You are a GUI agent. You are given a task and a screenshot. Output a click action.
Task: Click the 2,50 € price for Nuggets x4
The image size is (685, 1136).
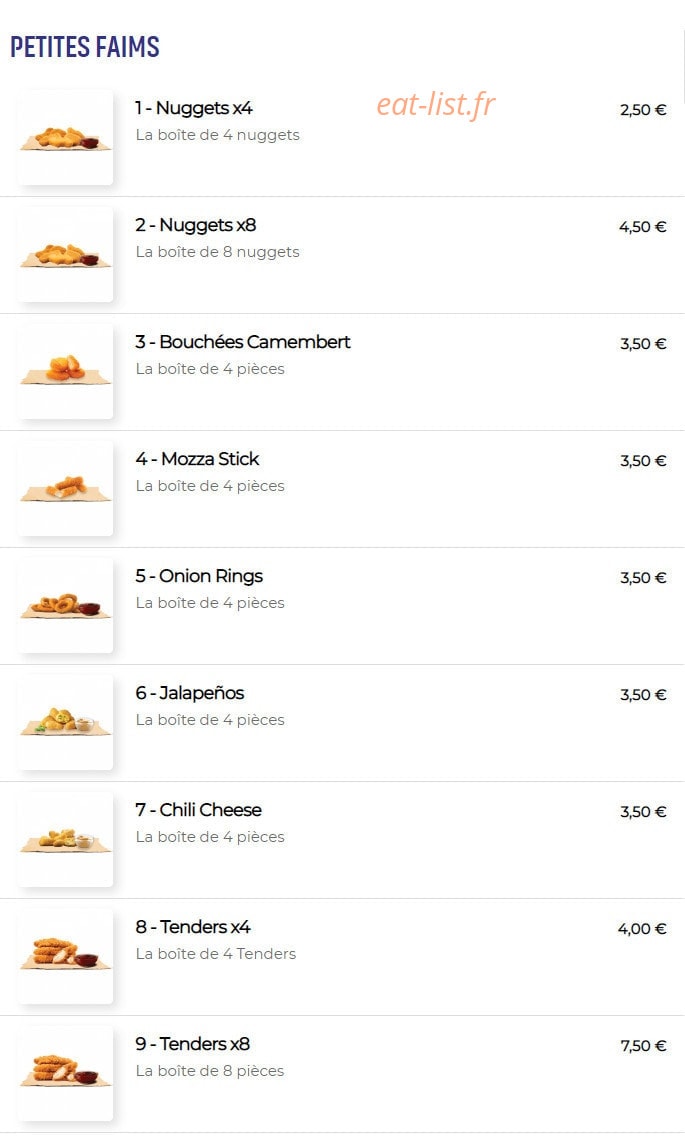pos(643,110)
